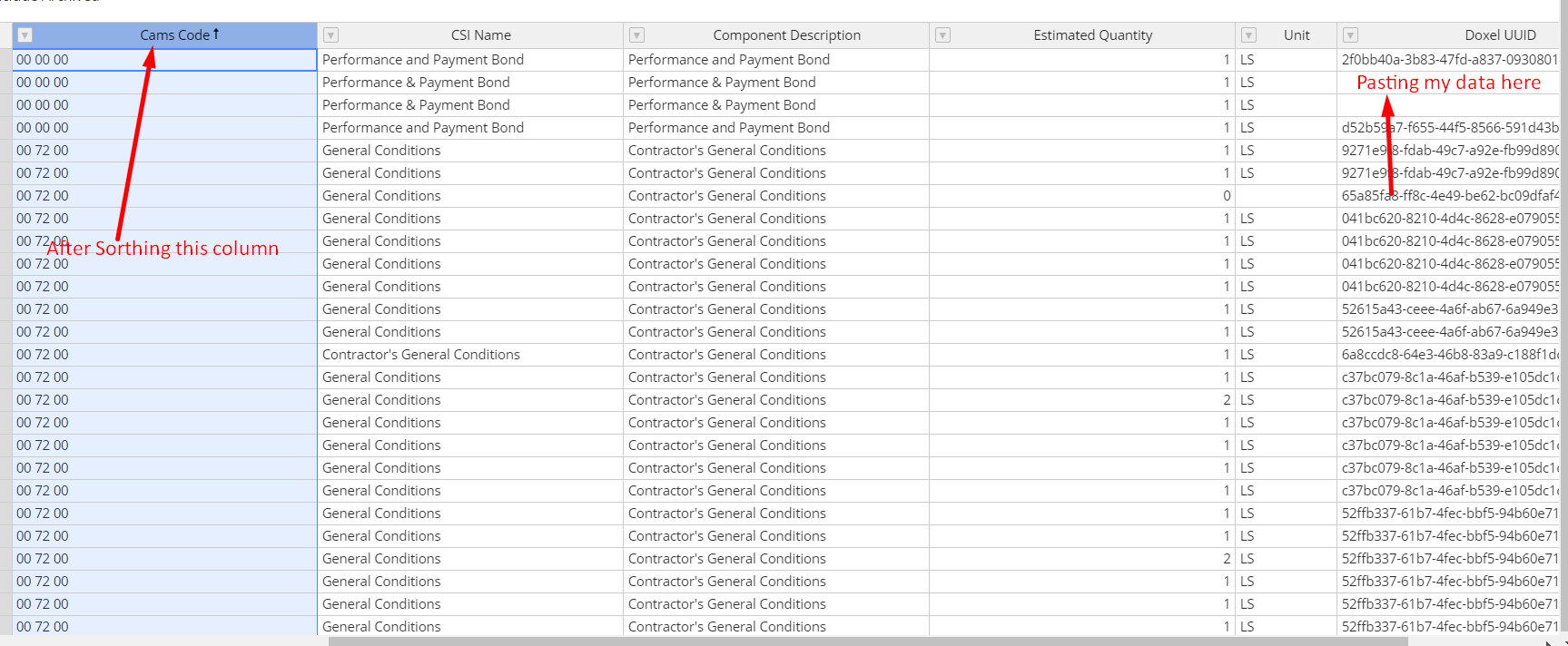1568x646 pixels.
Task: Select the first Estimated Quantity cell showing 2
Action: coord(1082,400)
